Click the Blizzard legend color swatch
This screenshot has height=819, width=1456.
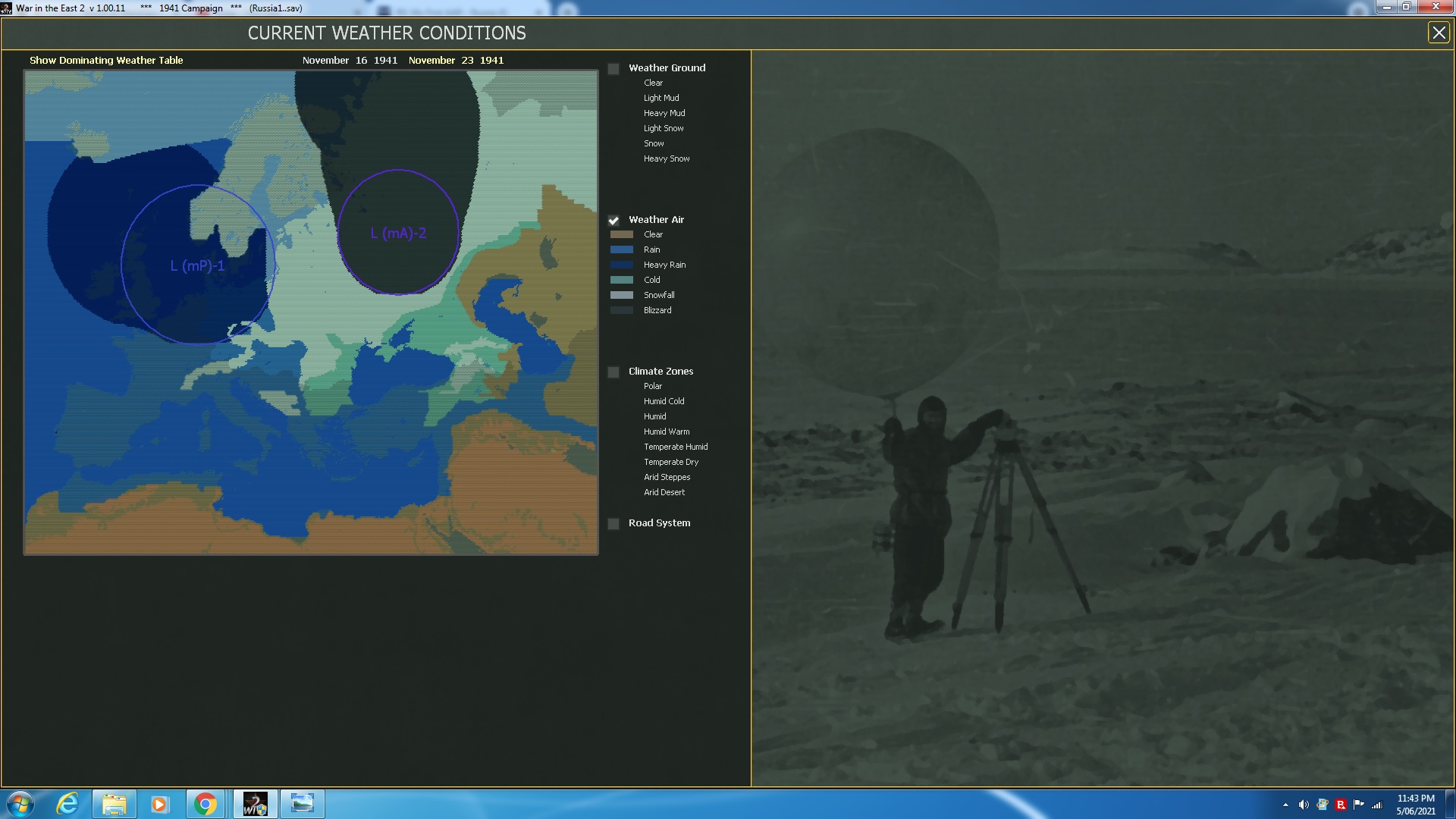tap(621, 311)
